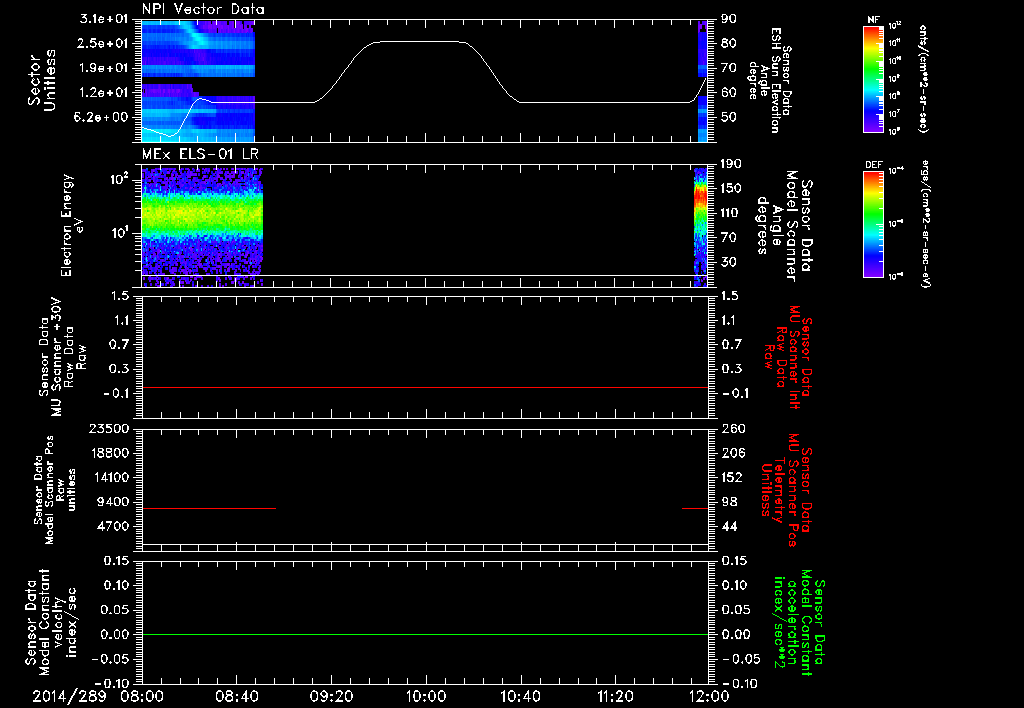The image size is (1024, 708).
Task: Click the red line in the +30V panel
Action: click(x=425, y=387)
